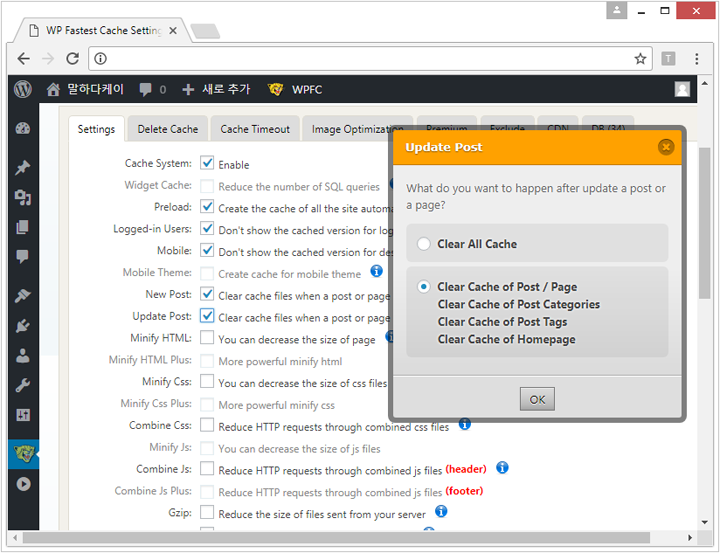Screen dimensions: 720x553
Task: Open the WordPress Dashboard sidebar icon
Action: [22, 128]
